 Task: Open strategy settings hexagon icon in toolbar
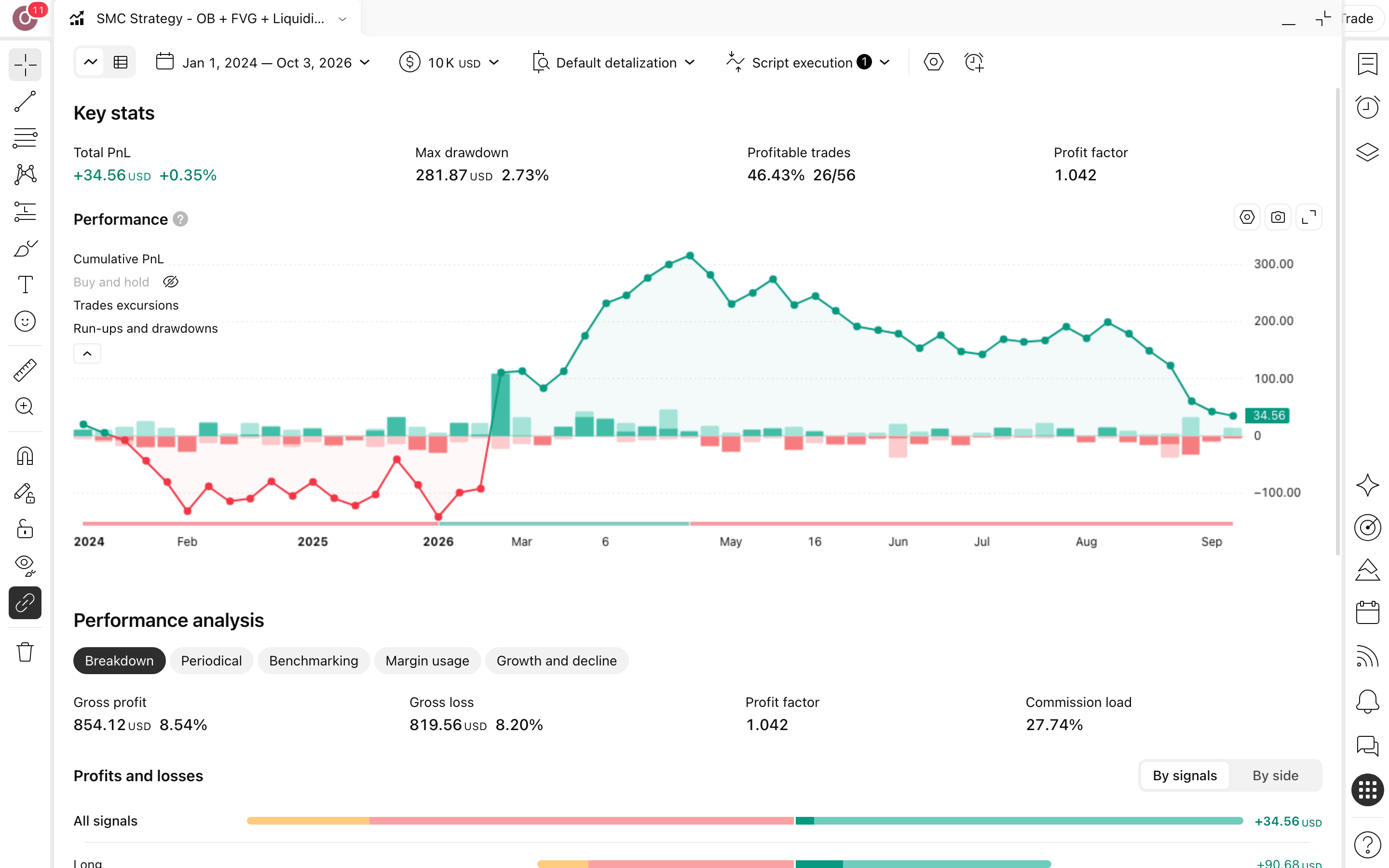pyautogui.click(x=933, y=62)
